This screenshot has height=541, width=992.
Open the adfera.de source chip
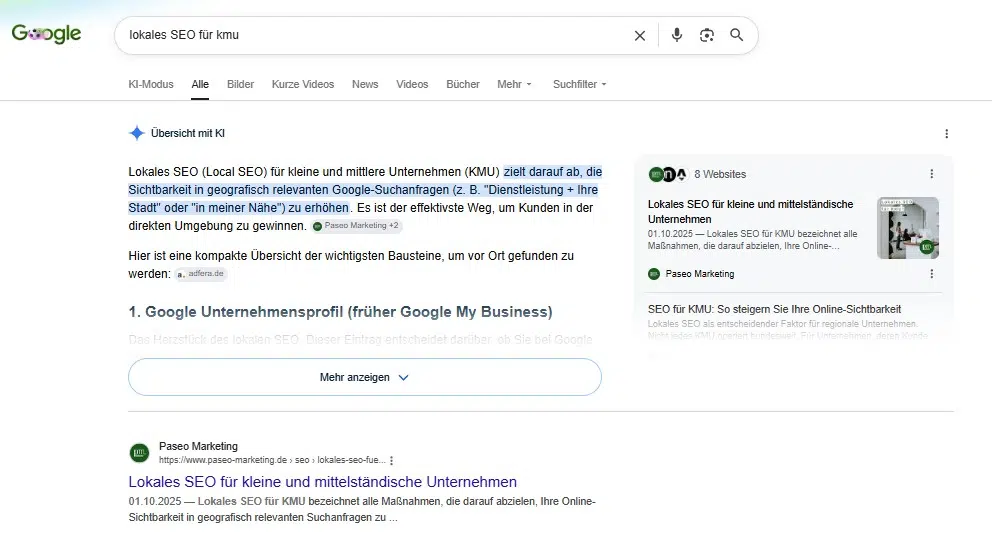(201, 274)
